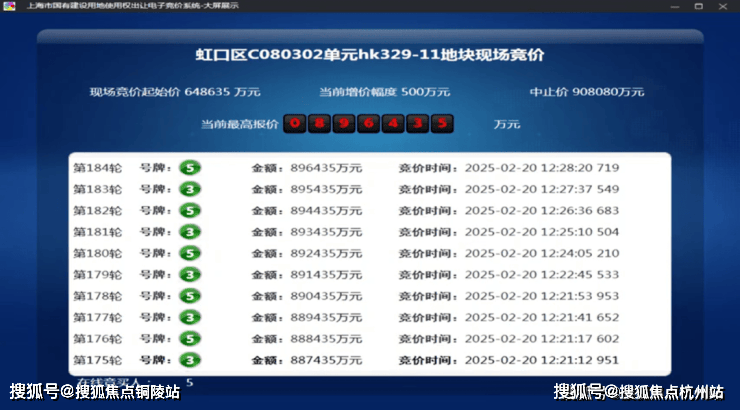This screenshot has width=740, height=410.
Task: Click the 第178轮 round label
Action: pyautogui.click(x=97, y=296)
